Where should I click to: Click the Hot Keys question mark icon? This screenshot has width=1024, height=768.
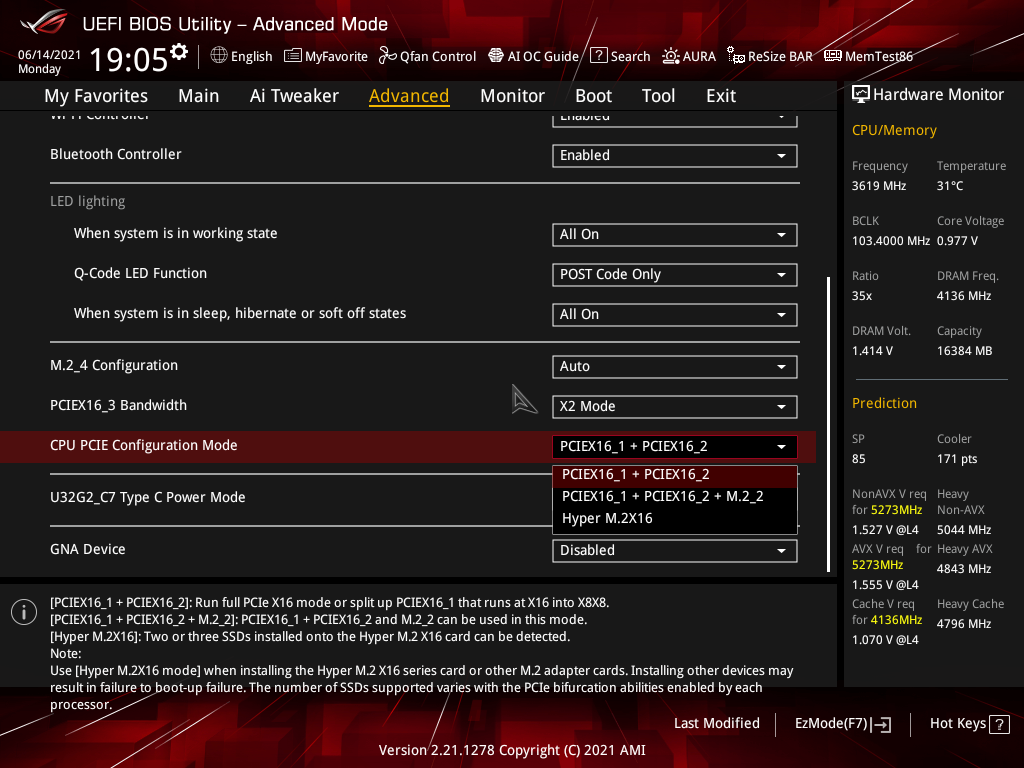coord(999,724)
